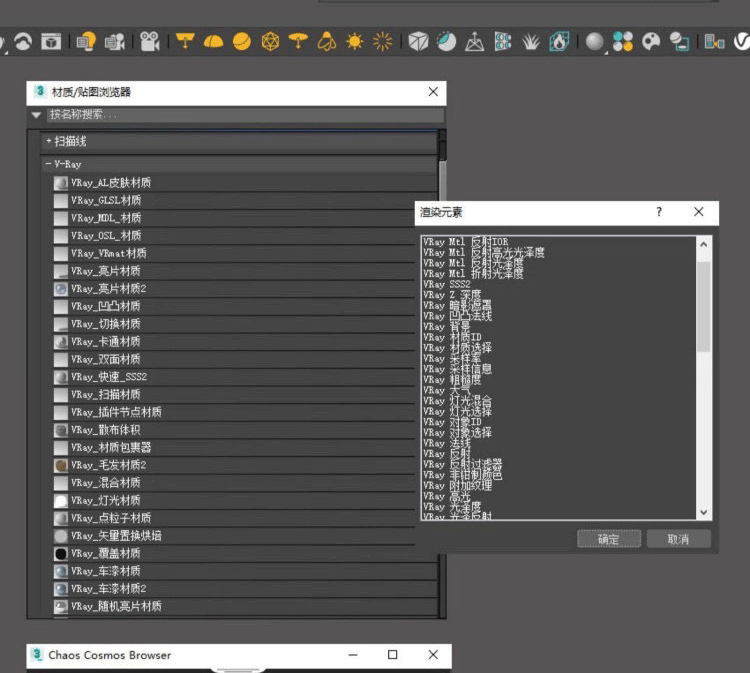Select 'VRay 附加纹理' render element
This screenshot has width=750, height=673.
(457, 485)
